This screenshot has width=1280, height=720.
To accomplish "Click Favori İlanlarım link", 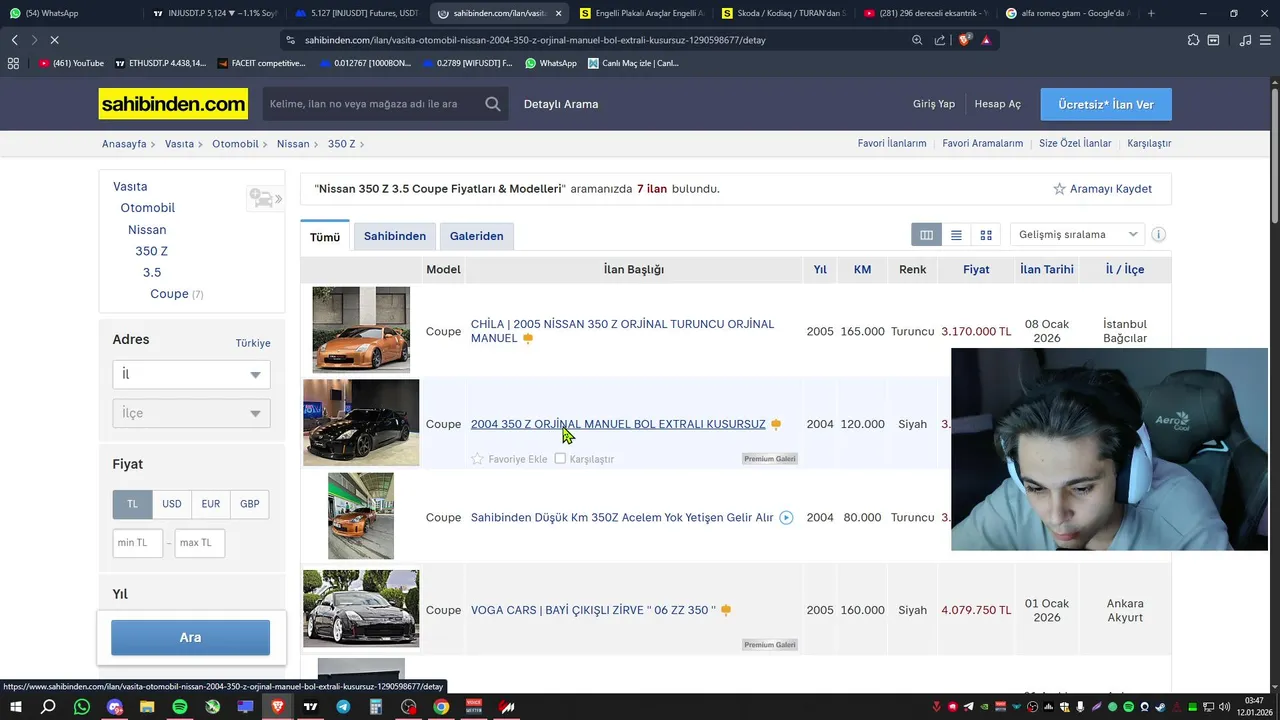I will point(892,144).
